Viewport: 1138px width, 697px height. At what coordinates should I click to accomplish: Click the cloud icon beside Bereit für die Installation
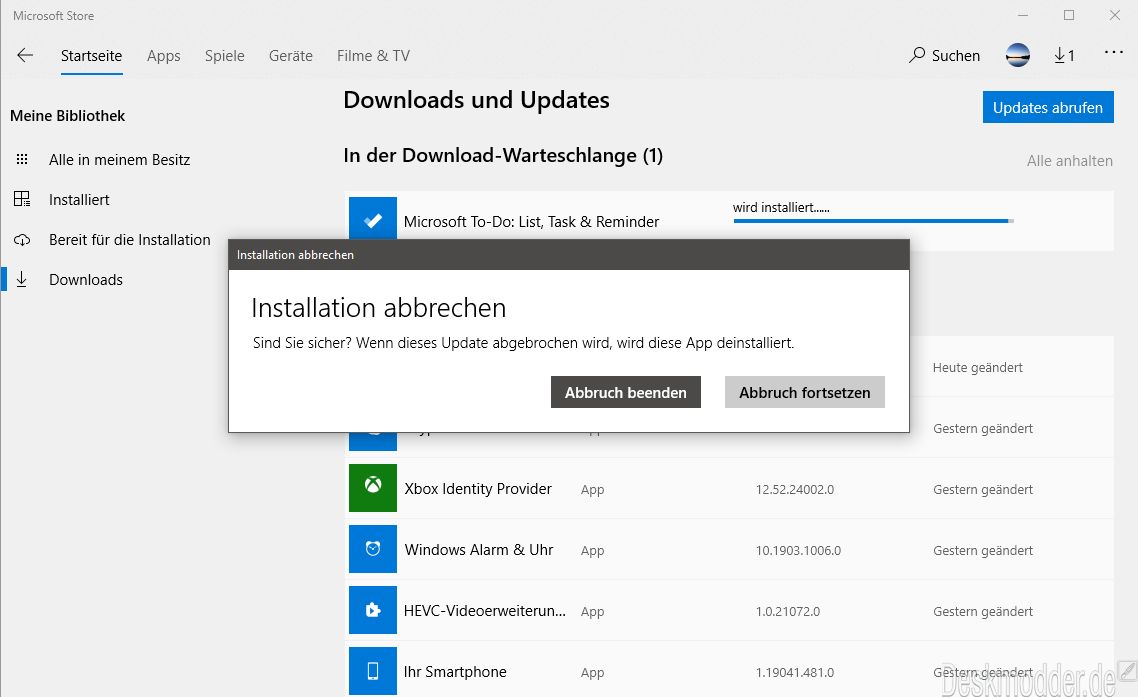click(x=22, y=240)
